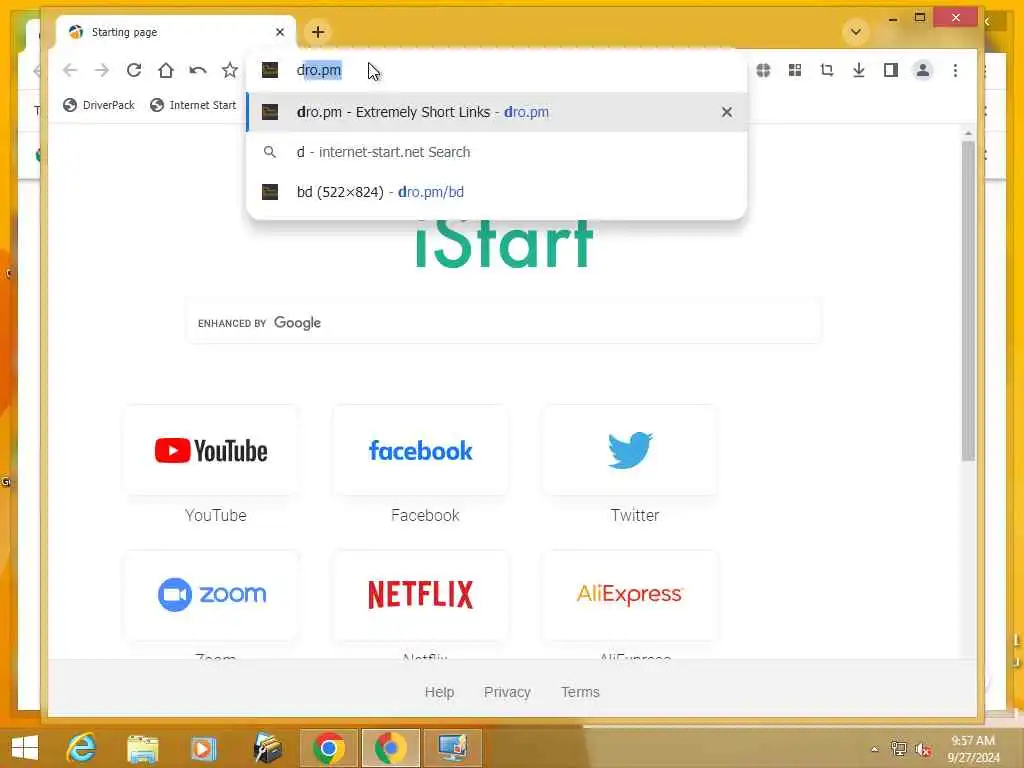Click the dro.pm address bar text
Viewport: 1024px width, 768px height.
click(319, 70)
